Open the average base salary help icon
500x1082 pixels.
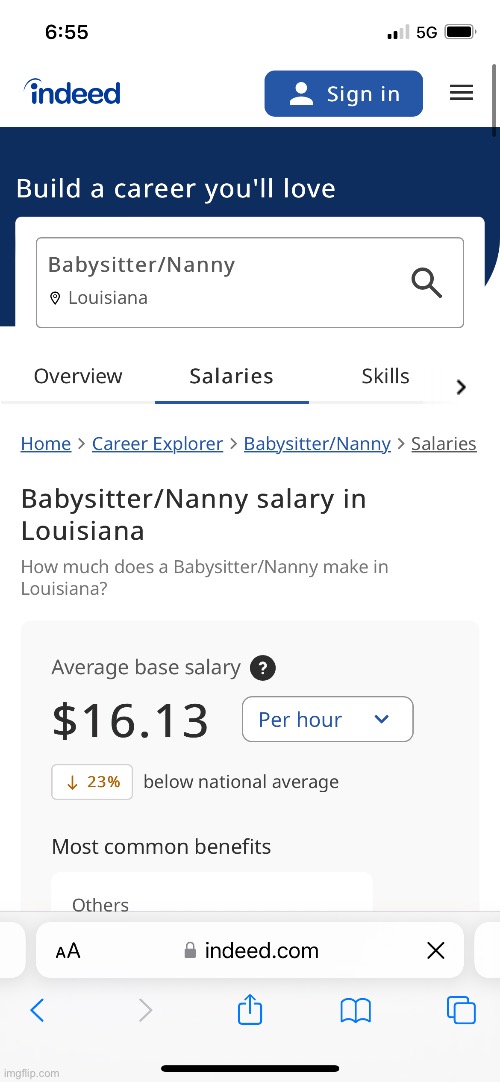[263, 668]
